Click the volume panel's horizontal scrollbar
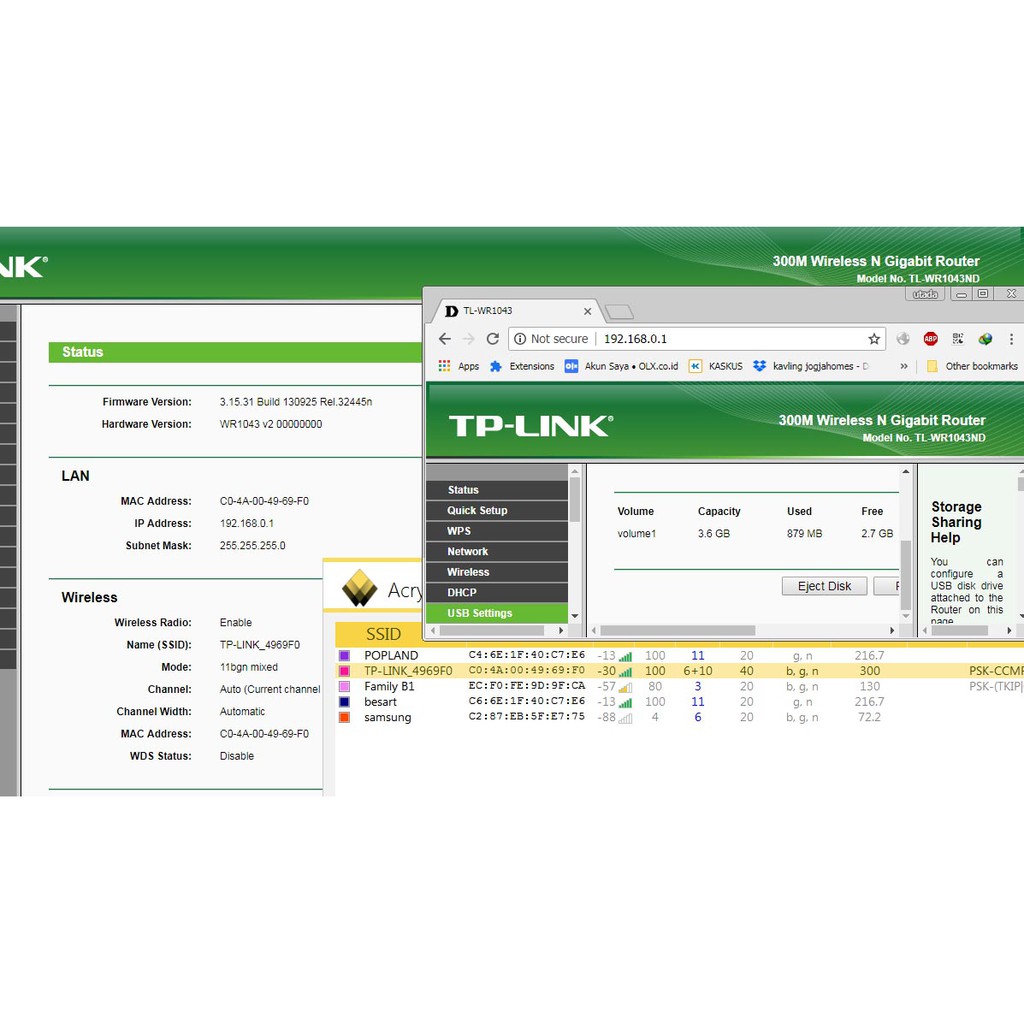1024x1024 pixels. [678, 630]
